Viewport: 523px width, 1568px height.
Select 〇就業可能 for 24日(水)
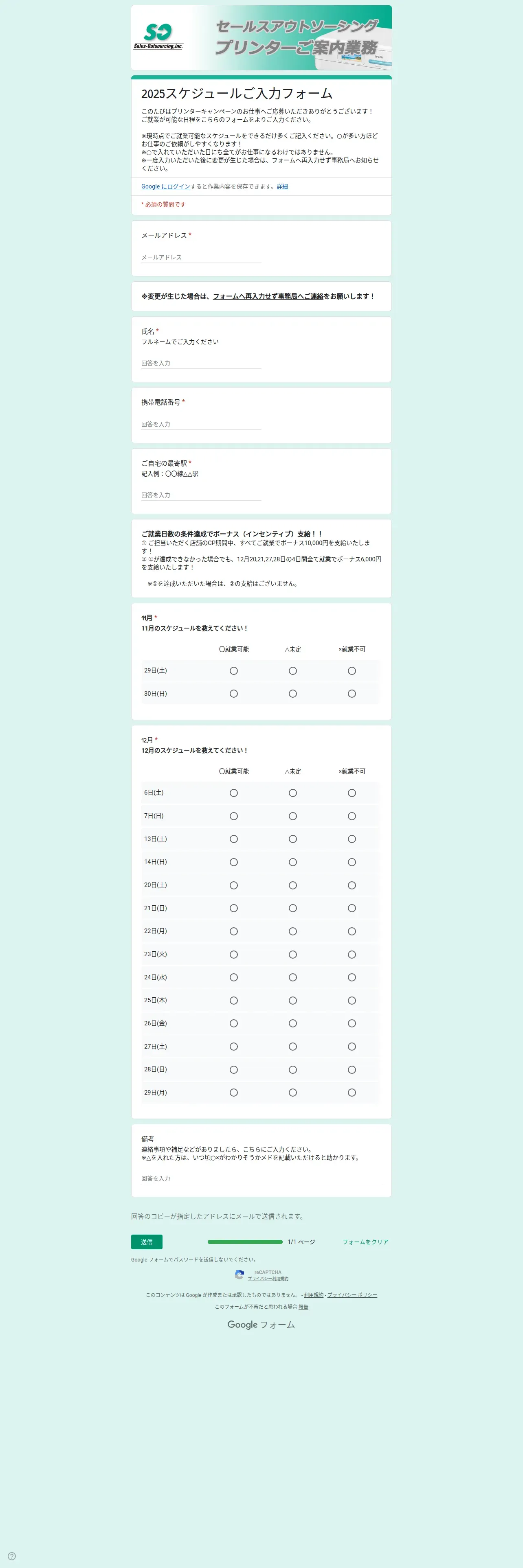tap(234, 978)
